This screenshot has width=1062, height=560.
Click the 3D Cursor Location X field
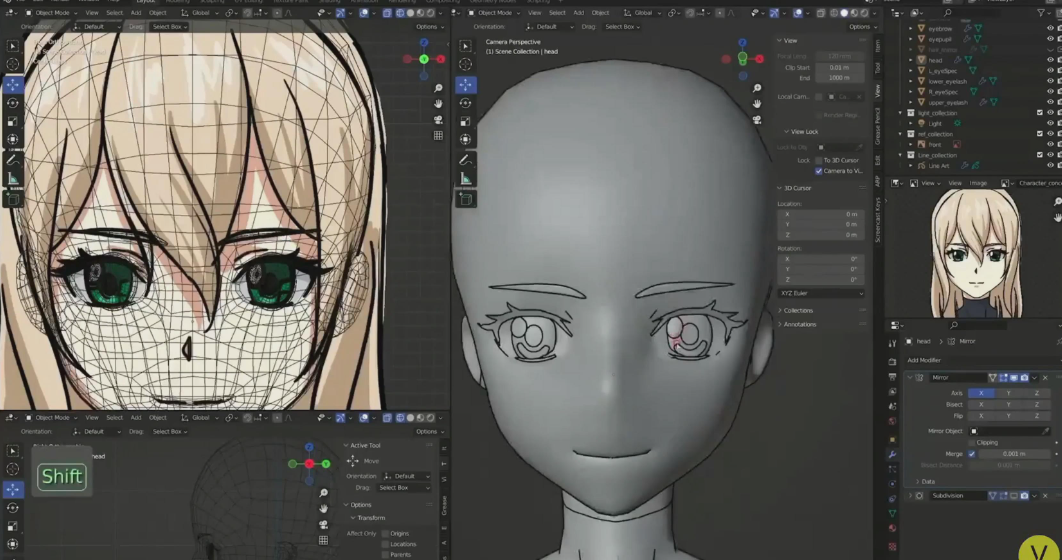coord(821,214)
